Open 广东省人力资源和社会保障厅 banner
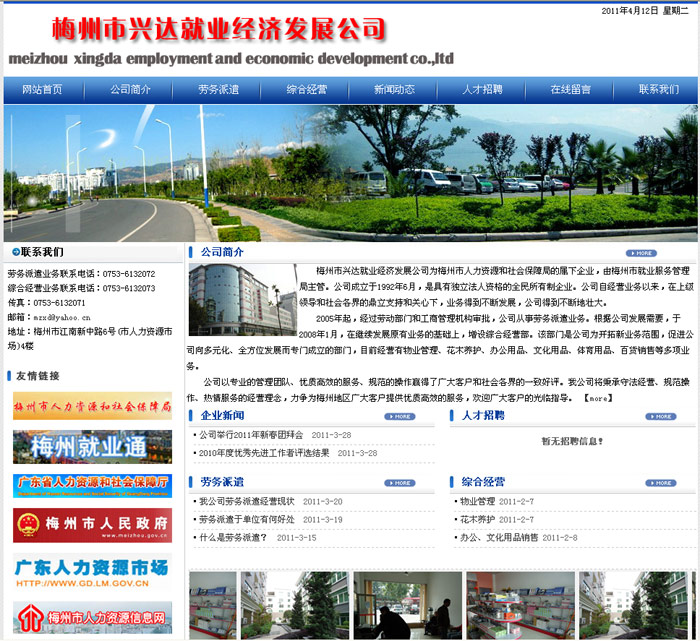Image resolution: width=700 pixels, height=641 pixels. click(92, 485)
